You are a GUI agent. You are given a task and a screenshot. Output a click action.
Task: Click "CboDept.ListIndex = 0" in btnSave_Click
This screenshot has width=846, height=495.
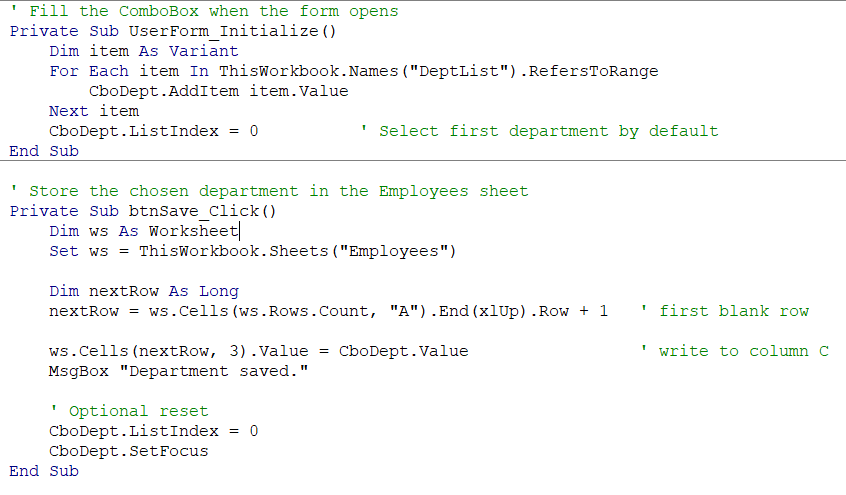pyautogui.click(x=154, y=431)
